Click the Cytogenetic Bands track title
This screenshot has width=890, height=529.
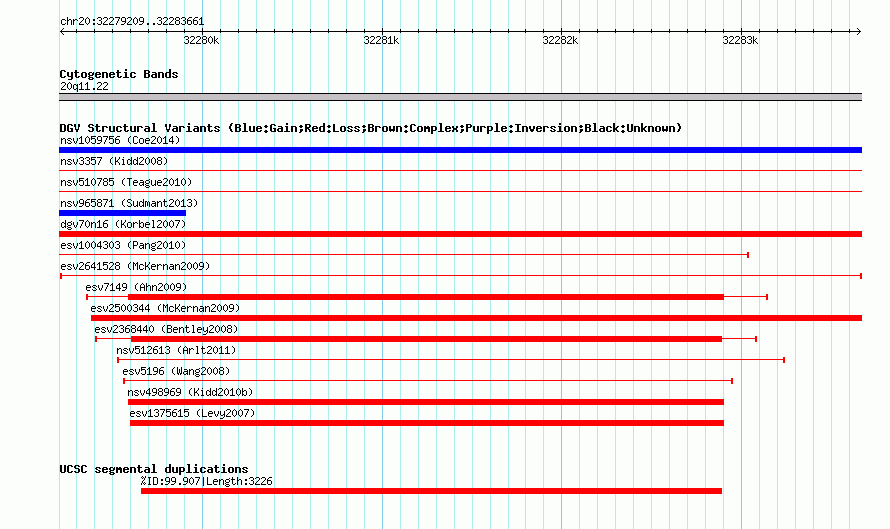pyautogui.click(x=119, y=74)
